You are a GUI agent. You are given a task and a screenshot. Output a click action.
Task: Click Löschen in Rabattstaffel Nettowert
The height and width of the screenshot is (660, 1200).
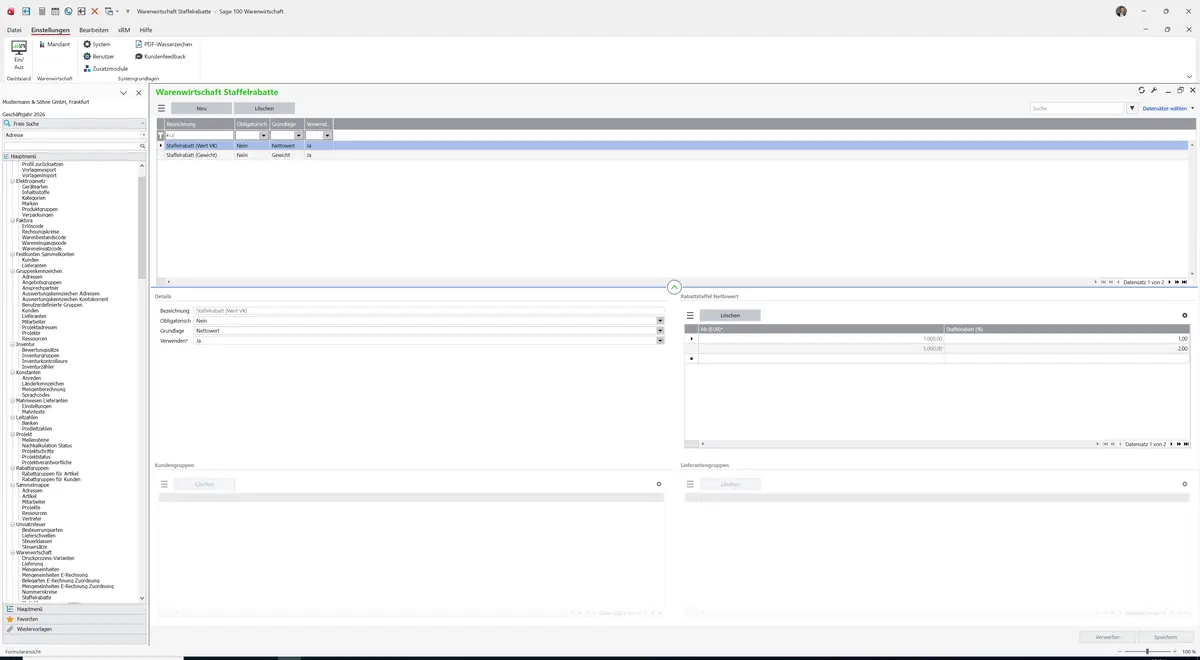[x=730, y=315]
